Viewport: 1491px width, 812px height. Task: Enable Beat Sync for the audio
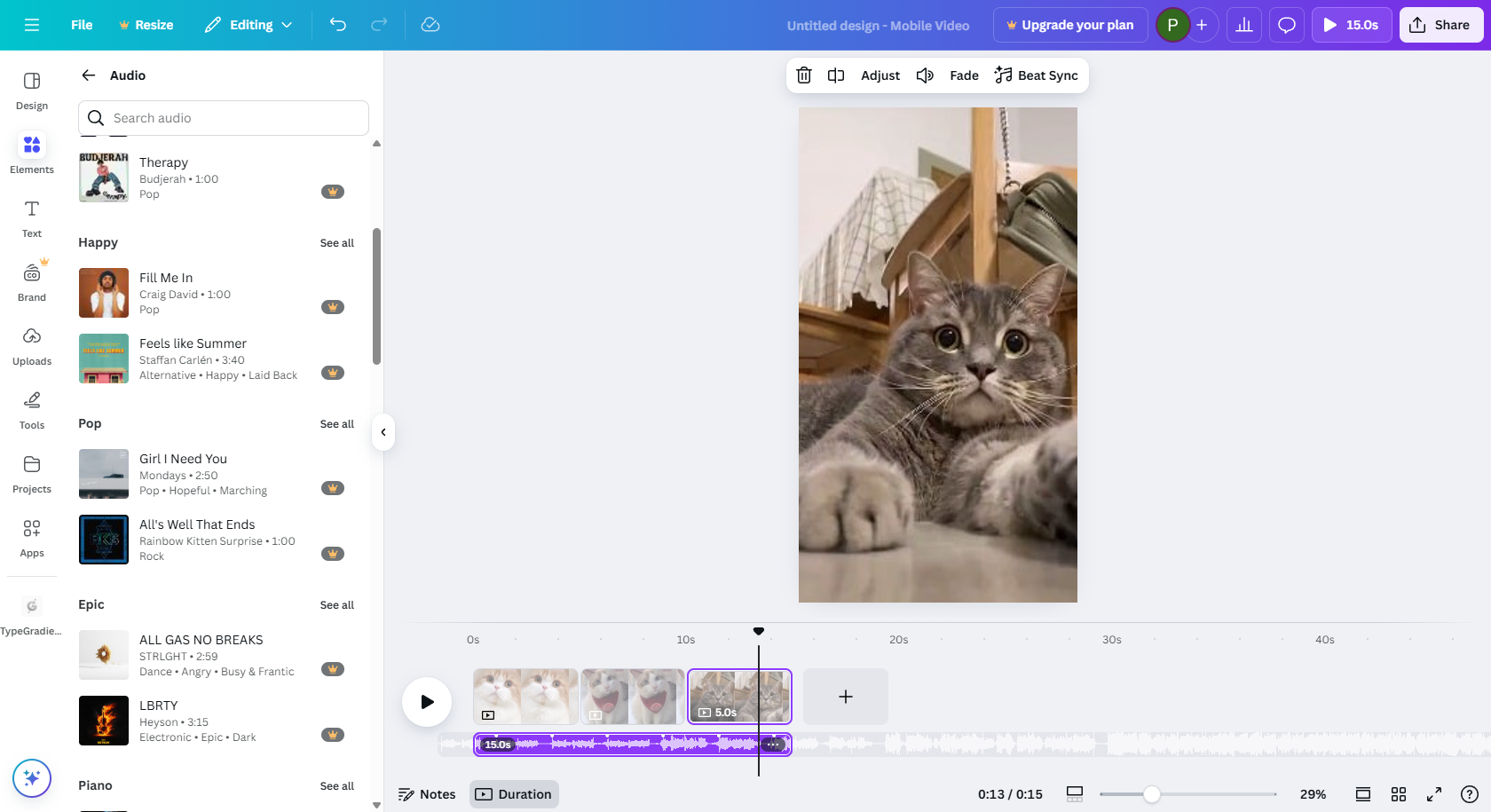tap(1037, 75)
